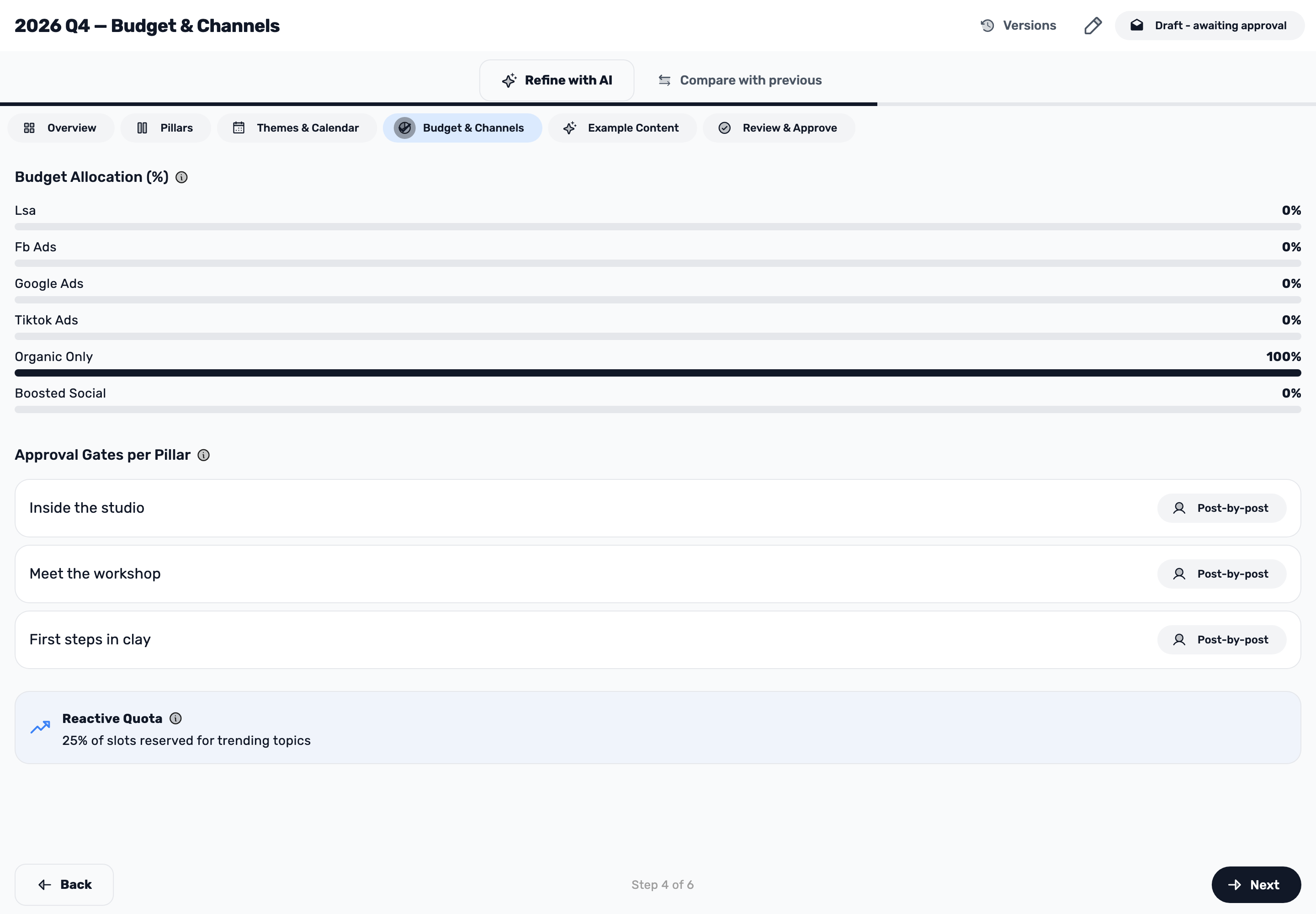1316x914 pixels.
Task: Click the Lsa budget bar
Action: pos(658,227)
